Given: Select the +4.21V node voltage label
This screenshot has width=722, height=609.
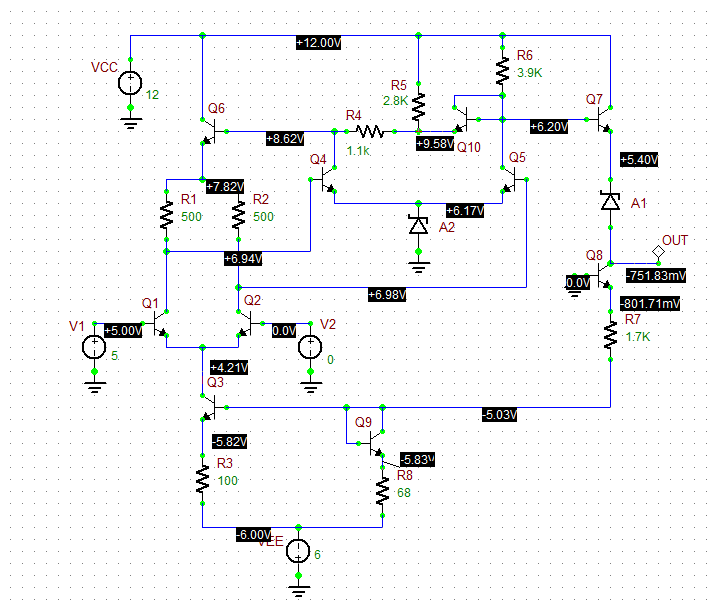Looking at the screenshot, I should [229, 368].
